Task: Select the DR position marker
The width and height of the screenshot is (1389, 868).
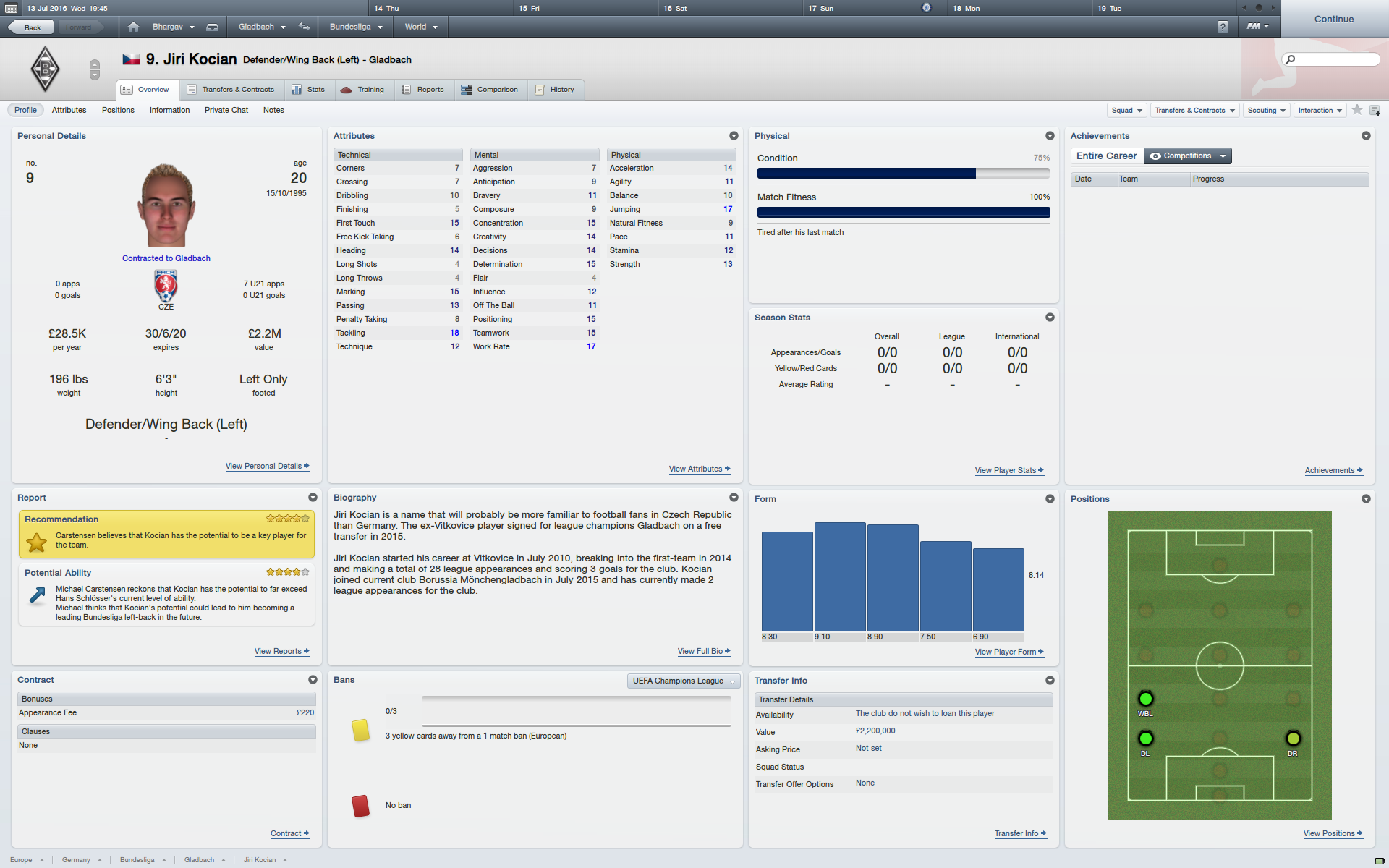Action: click(x=1293, y=739)
